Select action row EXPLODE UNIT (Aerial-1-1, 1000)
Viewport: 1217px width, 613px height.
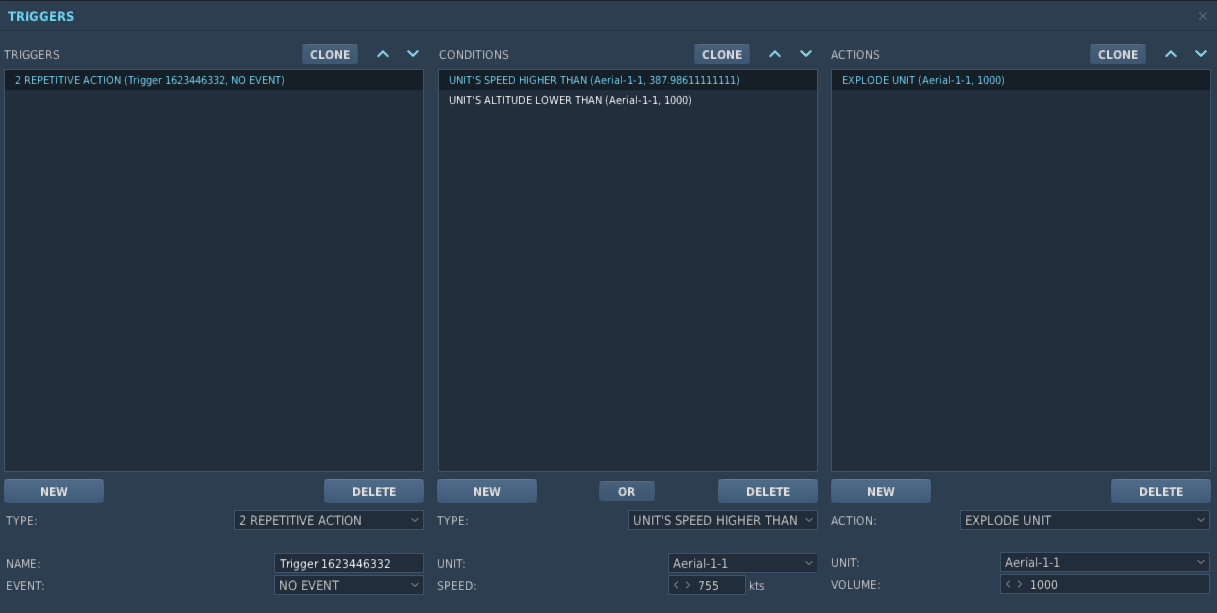[1021, 80]
